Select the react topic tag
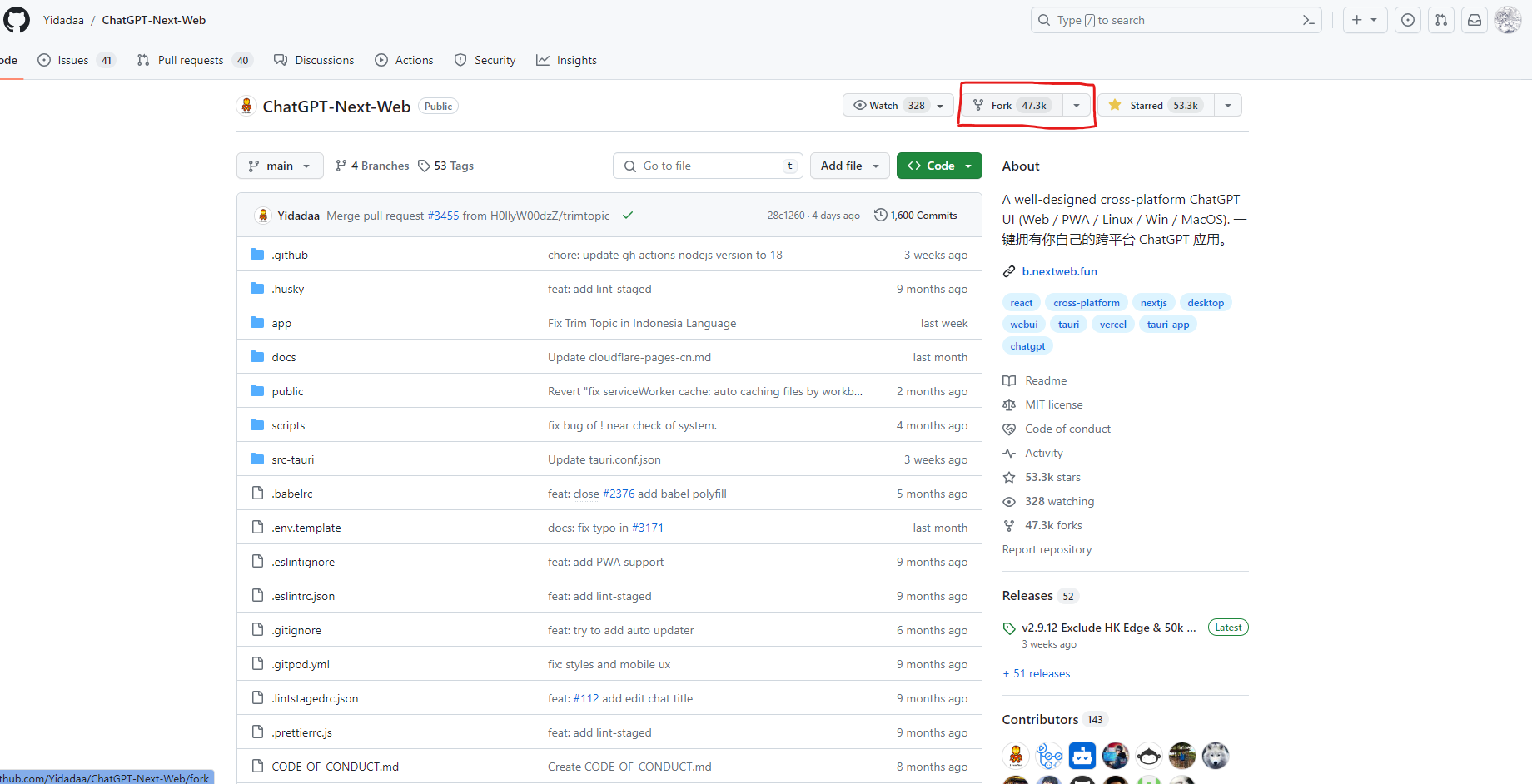Viewport: 1532px width, 784px height. click(1022, 303)
